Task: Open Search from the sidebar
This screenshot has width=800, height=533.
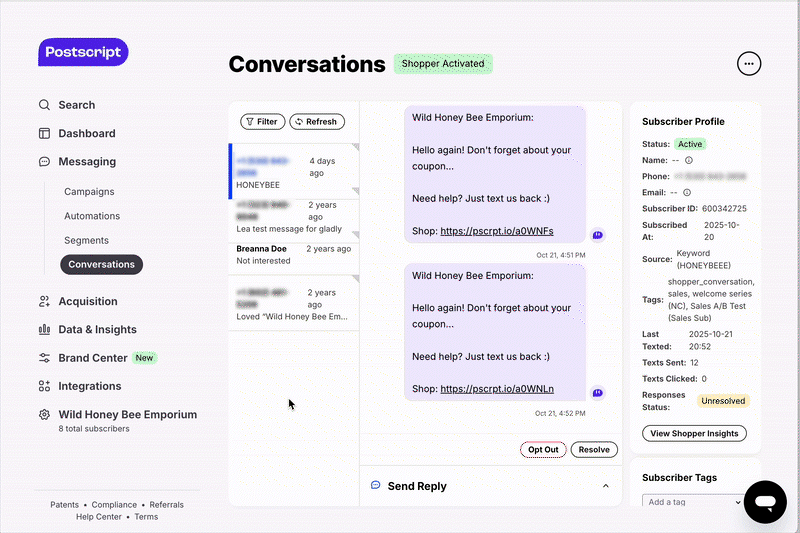Action: coord(77,105)
